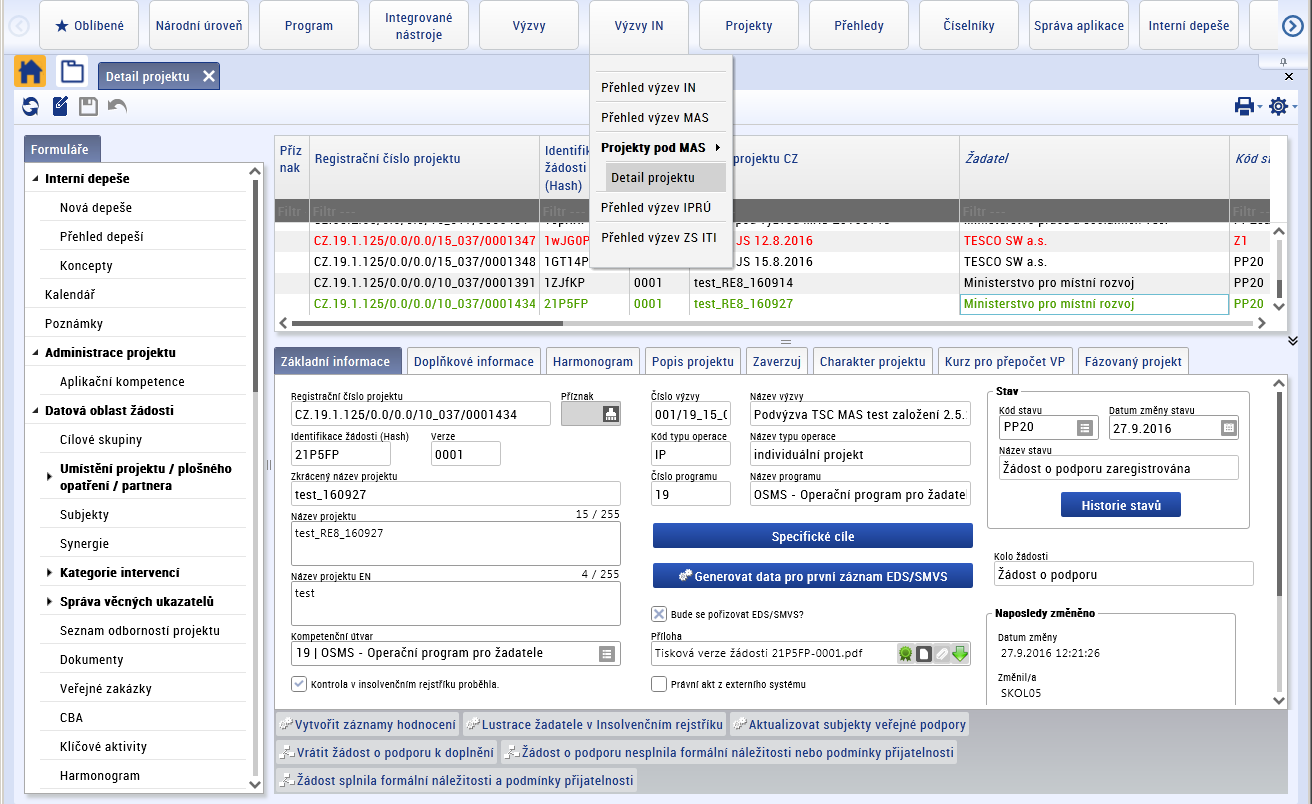Image resolution: width=1312 pixels, height=804 pixels.
Task: Open the Výzvy IN top menu
Action: (x=640, y=26)
